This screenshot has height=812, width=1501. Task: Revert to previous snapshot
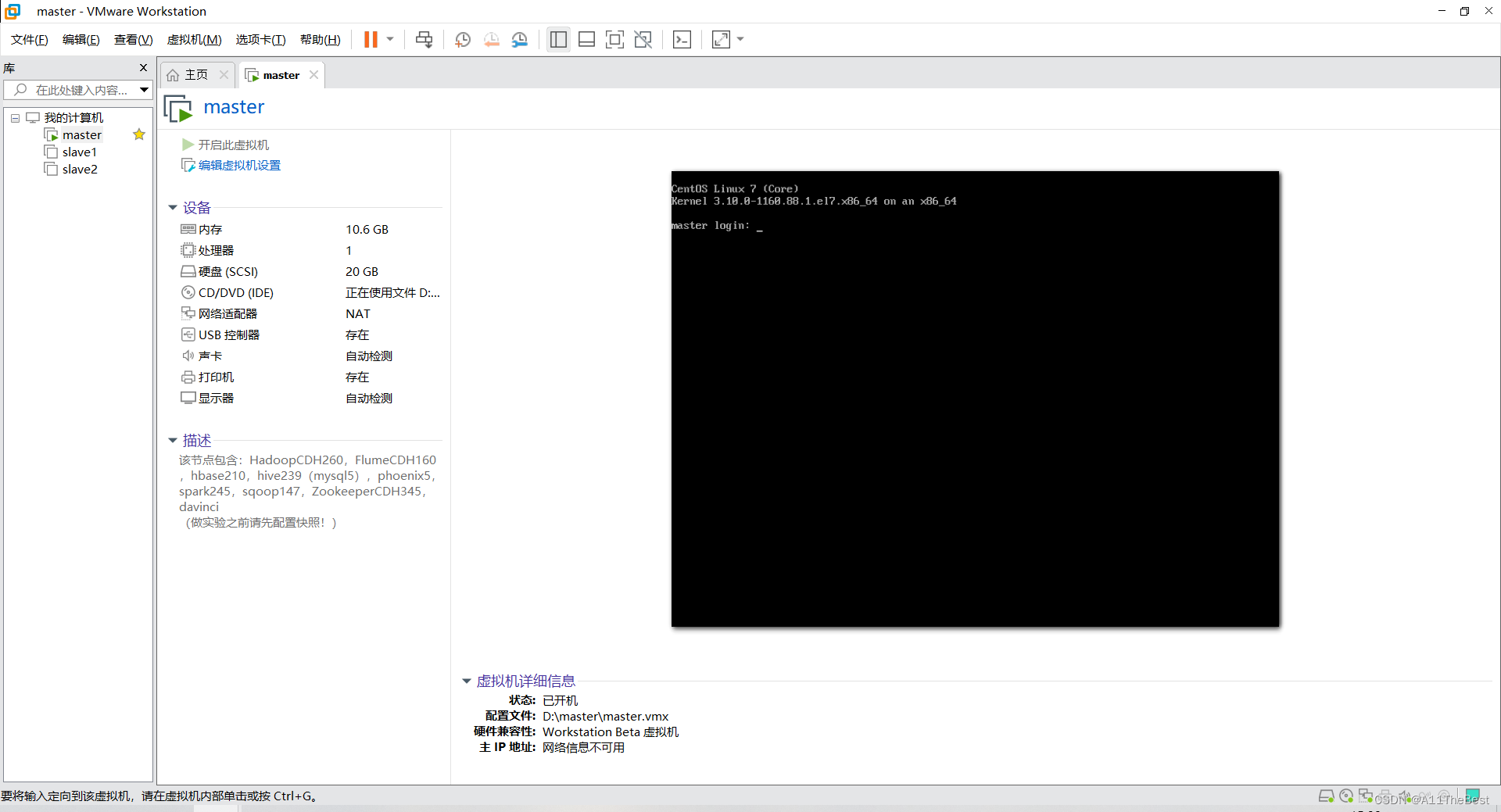pos(491,39)
